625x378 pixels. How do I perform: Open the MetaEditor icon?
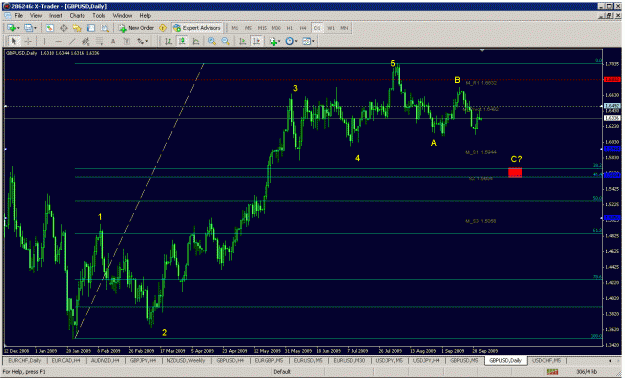tap(163, 28)
